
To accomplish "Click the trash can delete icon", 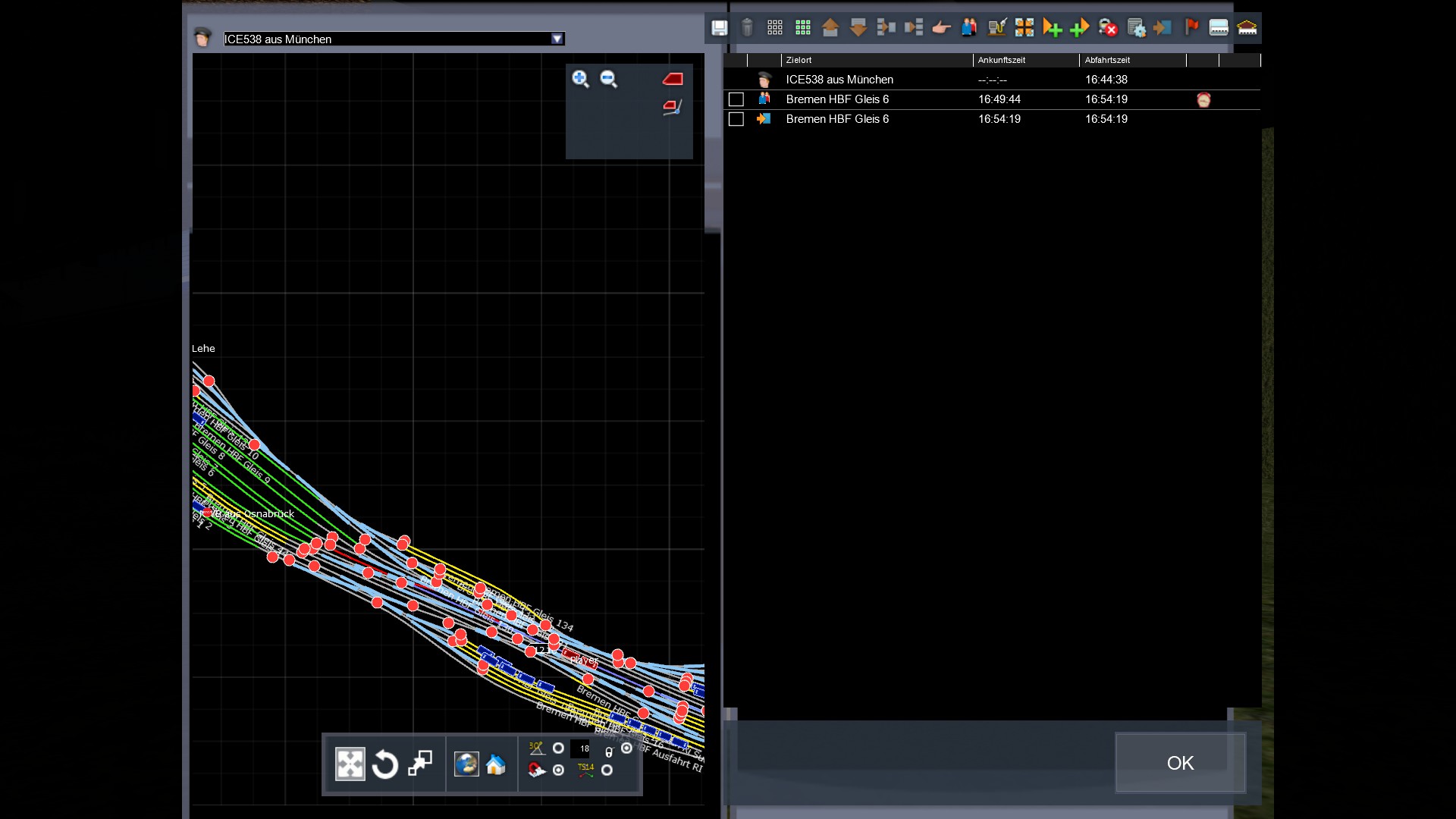I will [x=747, y=28].
